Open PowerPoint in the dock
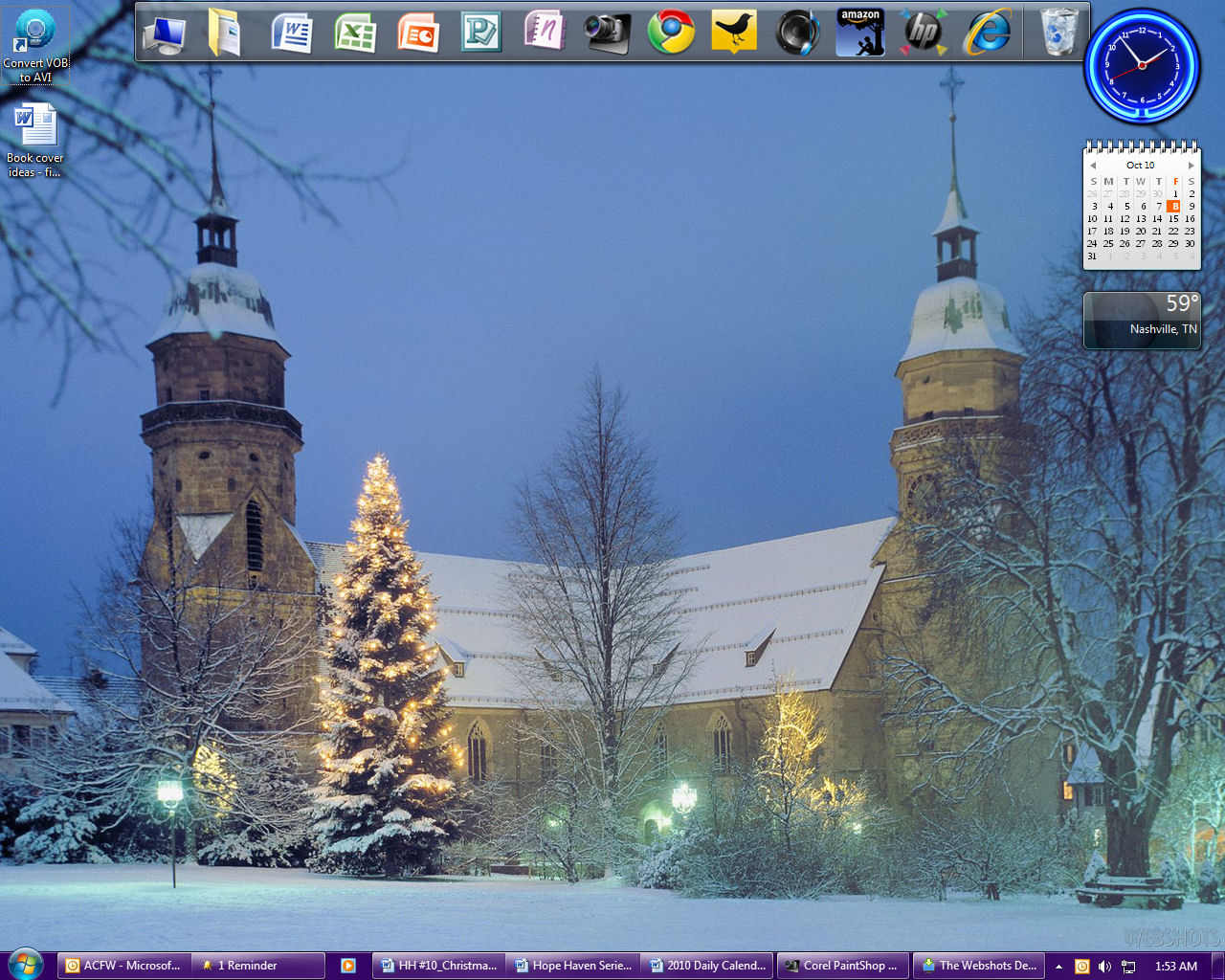Screen dimensions: 1225x980 pos(418,33)
